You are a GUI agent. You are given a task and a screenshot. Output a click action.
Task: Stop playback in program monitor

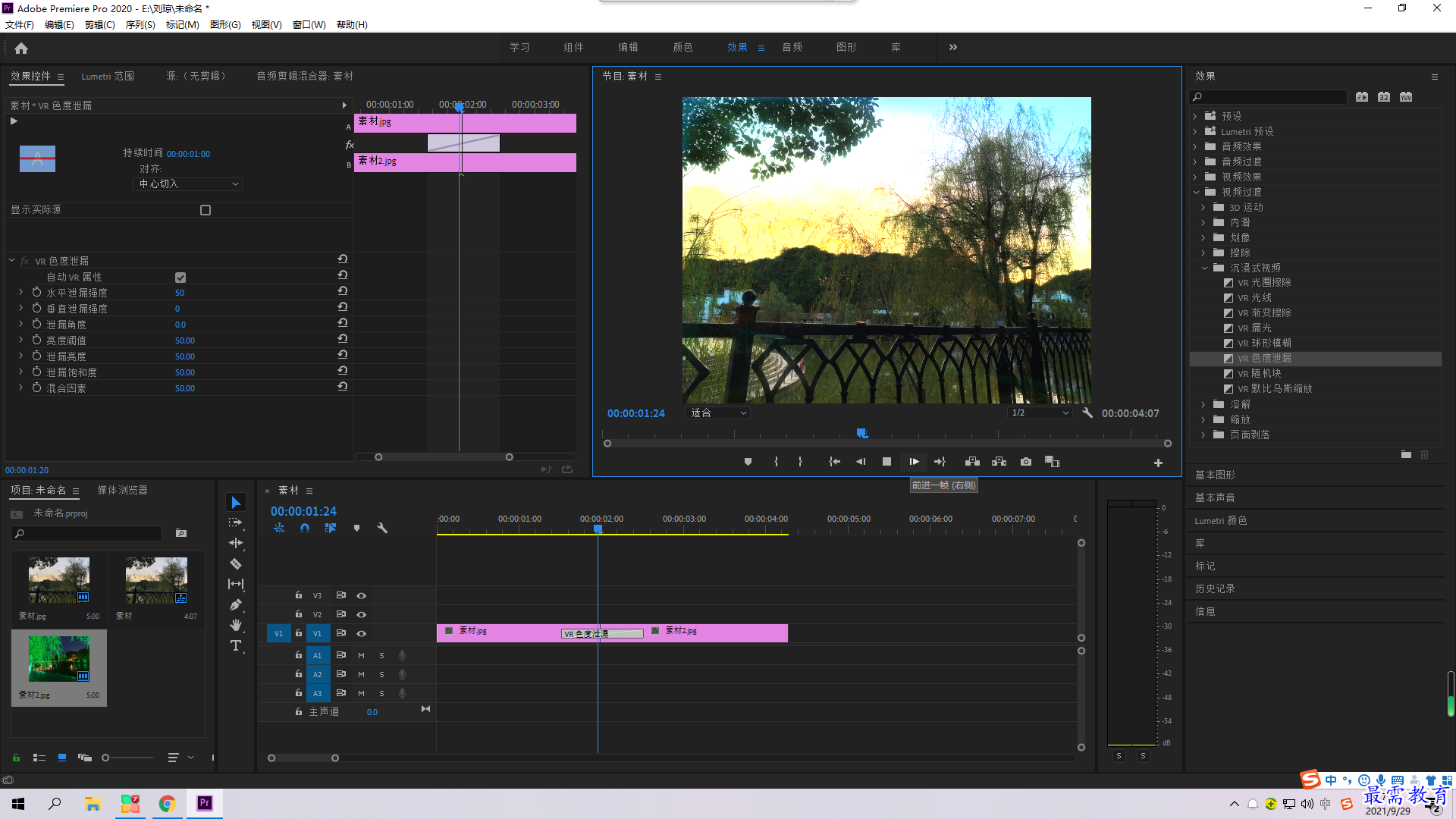886,461
